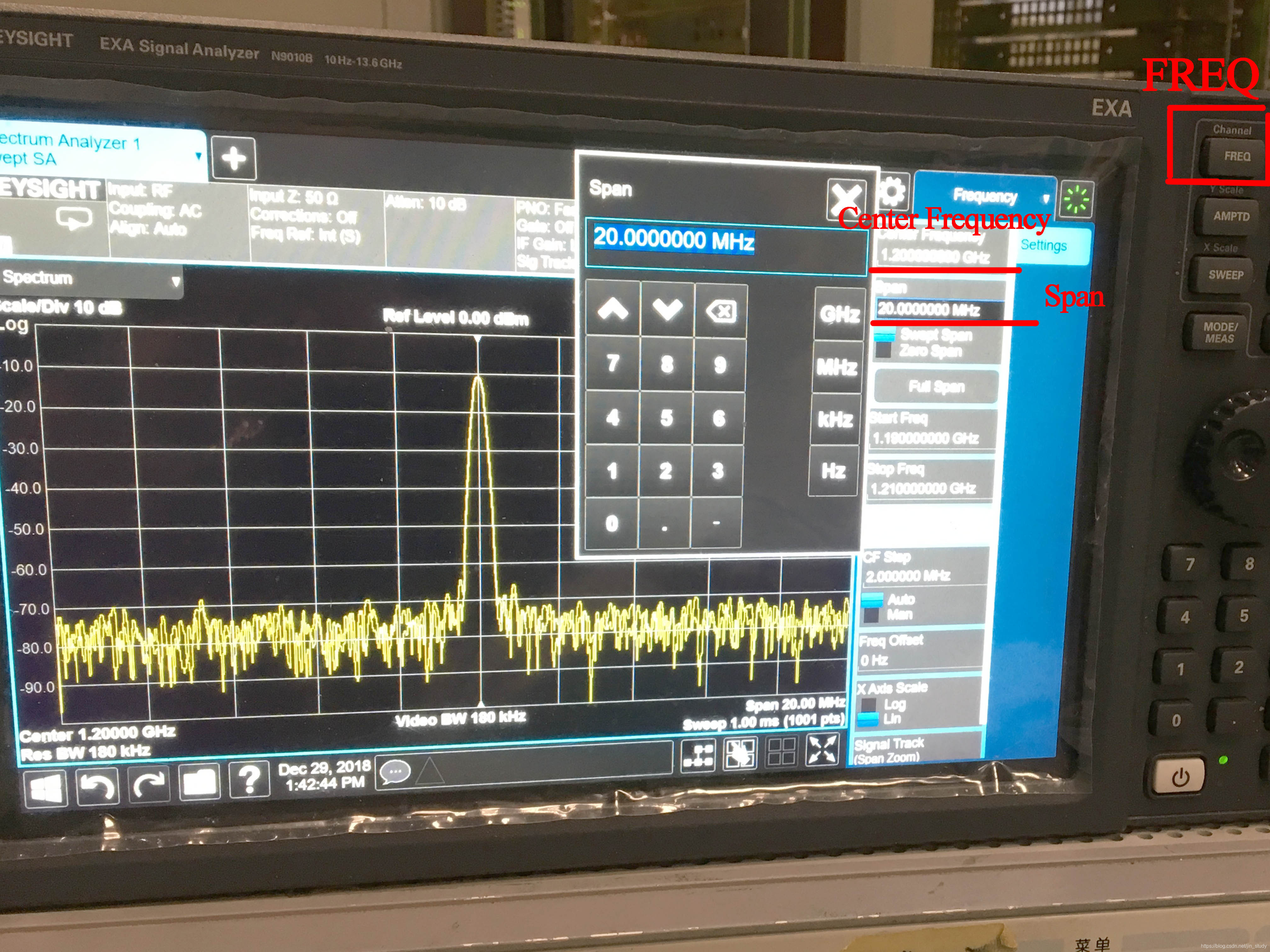This screenshot has height=952, width=1270.
Task: Click the Windows start icon
Action: [x=45, y=789]
